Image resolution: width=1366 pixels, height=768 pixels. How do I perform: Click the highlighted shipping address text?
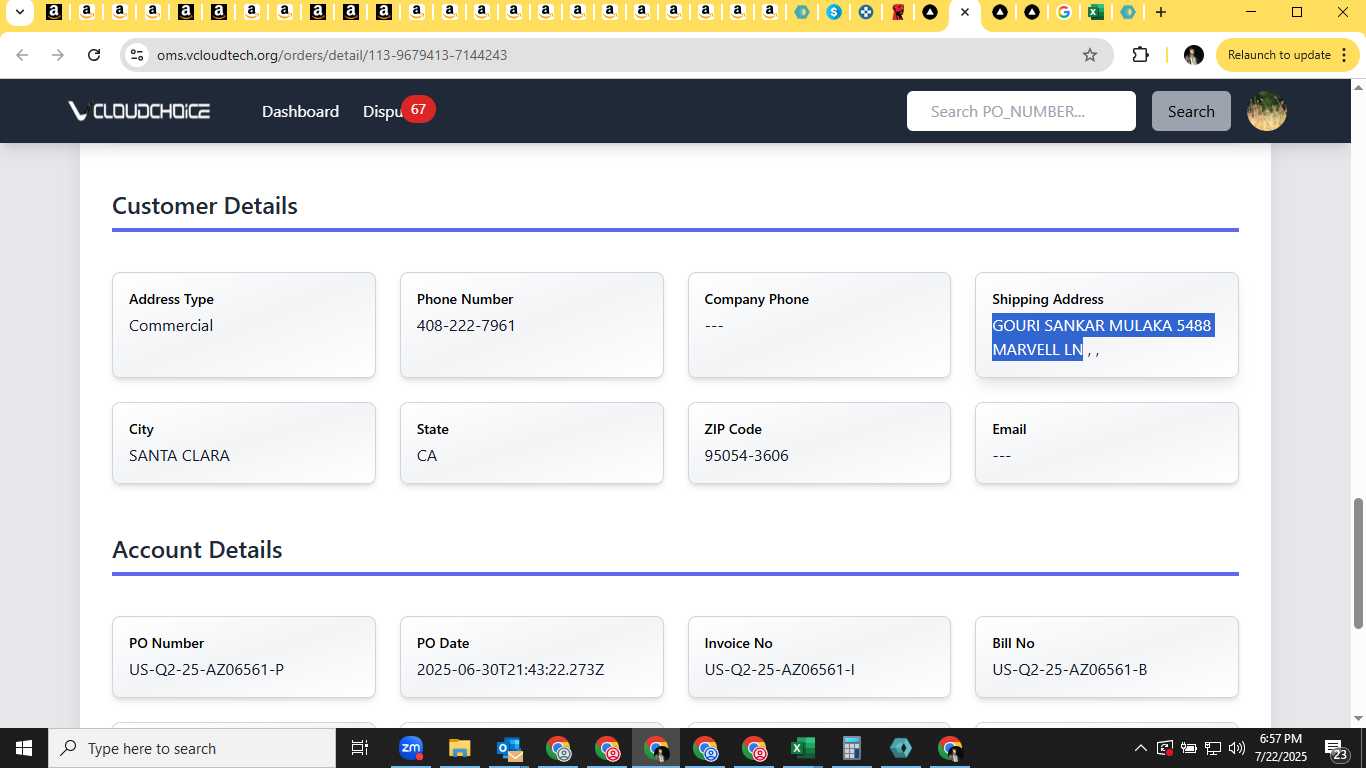click(1101, 337)
